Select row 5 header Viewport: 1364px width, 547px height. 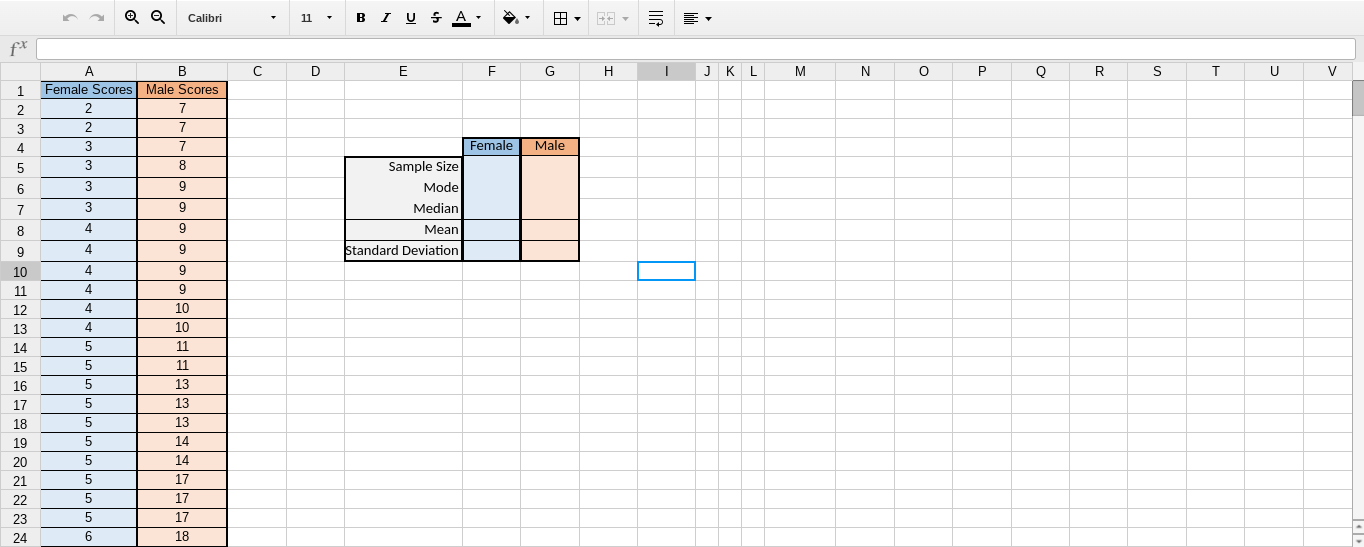click(20, 167)
